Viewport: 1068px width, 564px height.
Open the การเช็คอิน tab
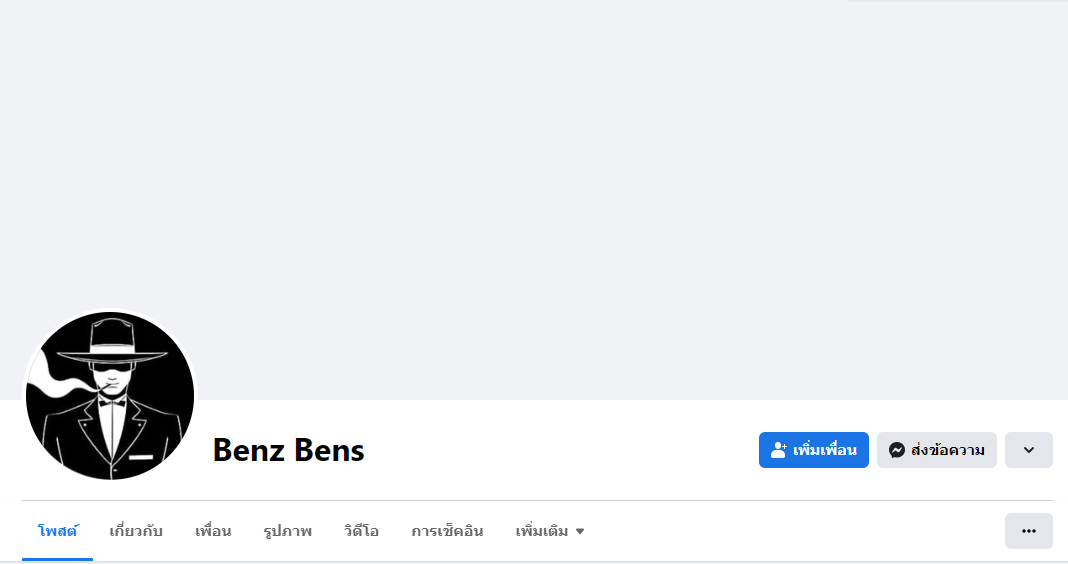pyautogui.click(x=447, y=531)
